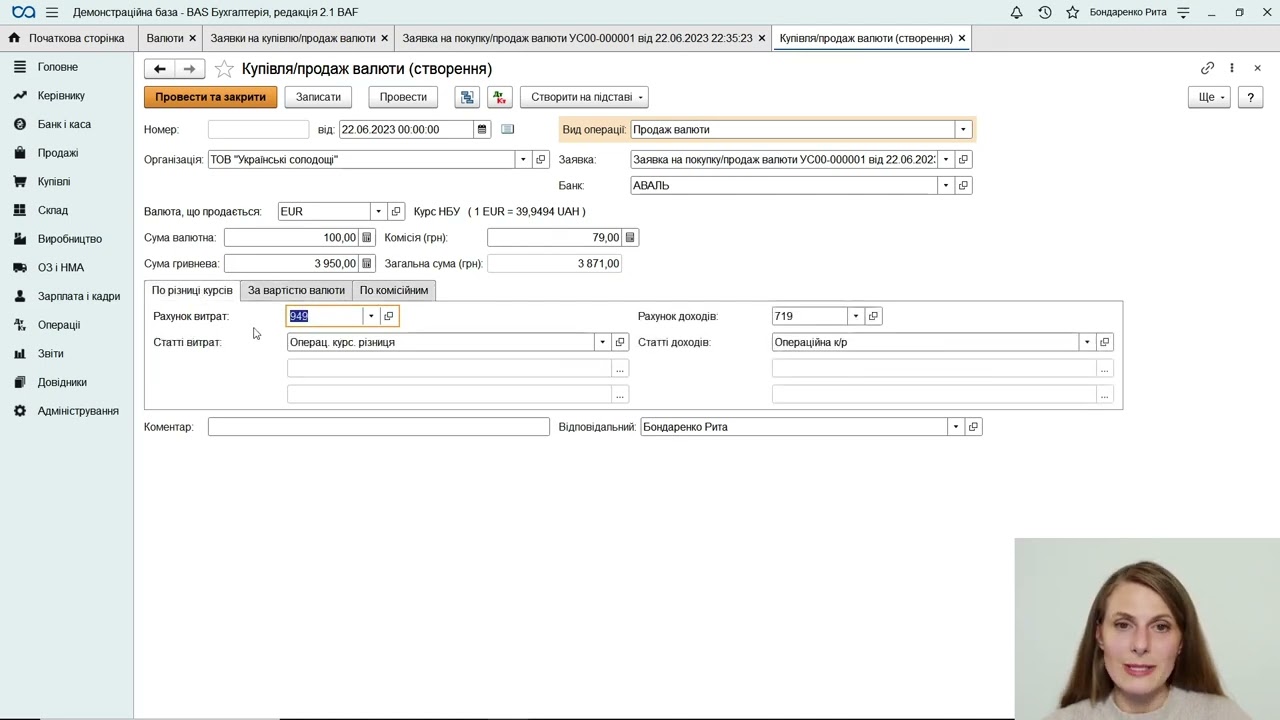1280x720 pixels.
Task: Expand Рахунок витрат dropdown
Action: point(371,316)
